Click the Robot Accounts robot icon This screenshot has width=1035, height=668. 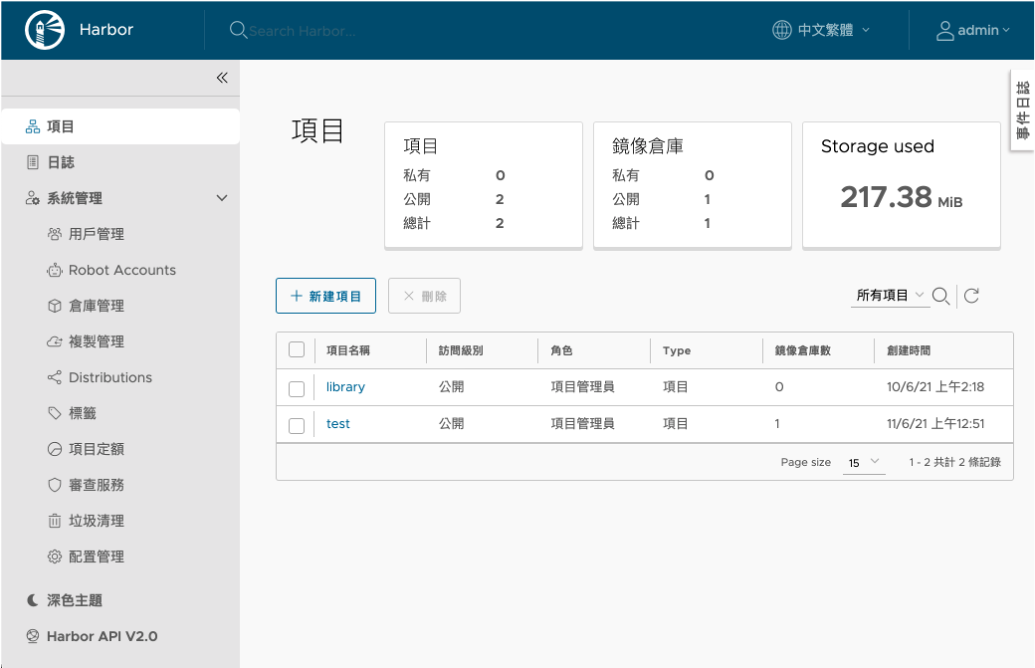tap(54, 270)
